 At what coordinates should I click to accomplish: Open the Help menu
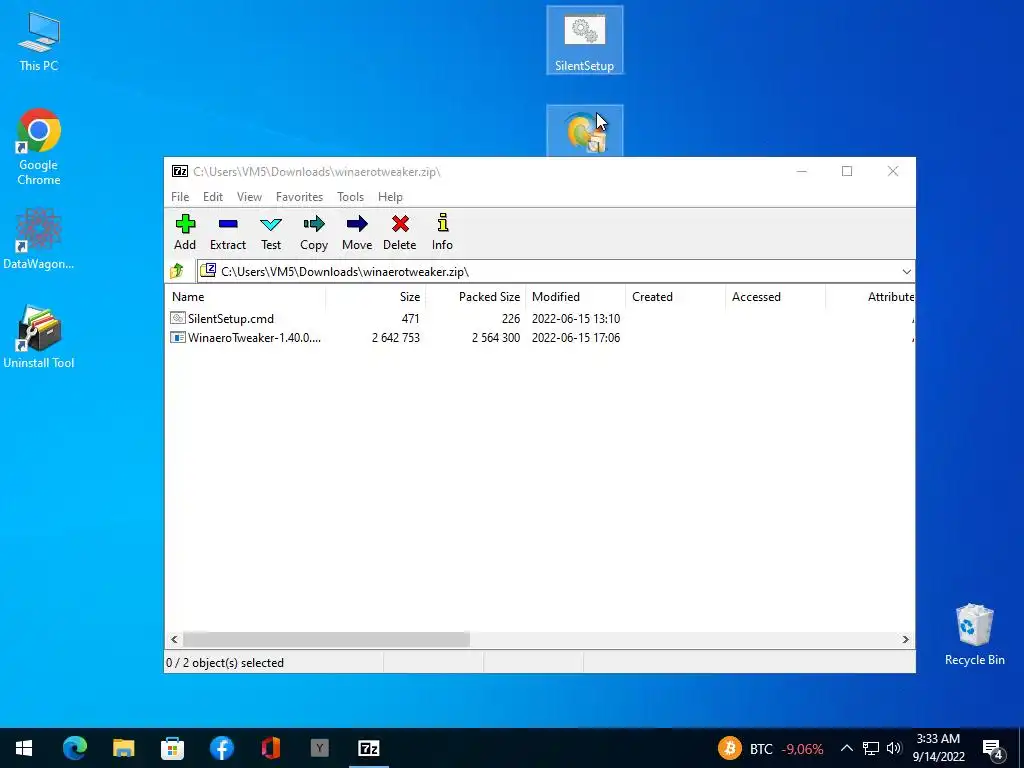[x=391, y=197]
